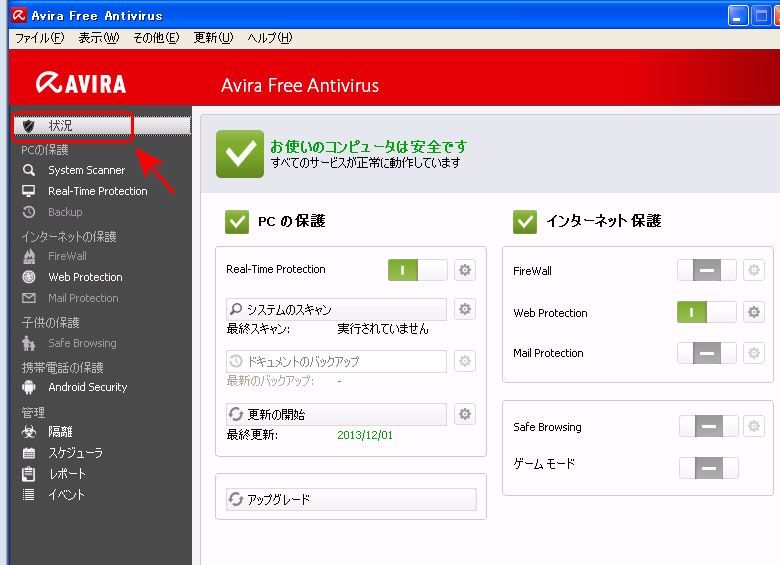780x565 pixels.
Task: Click the Backup clock icon in sidebar
Action: pos(29,212)
